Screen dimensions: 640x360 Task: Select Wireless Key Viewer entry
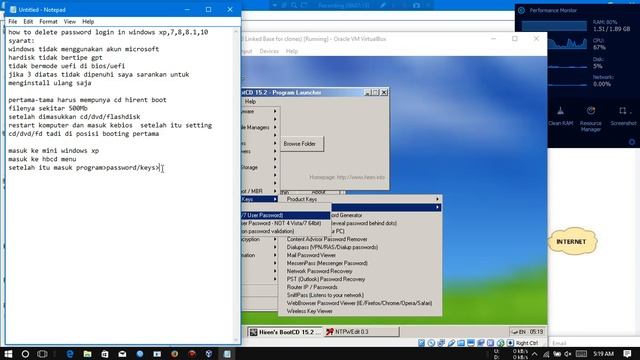pos(309,311)
